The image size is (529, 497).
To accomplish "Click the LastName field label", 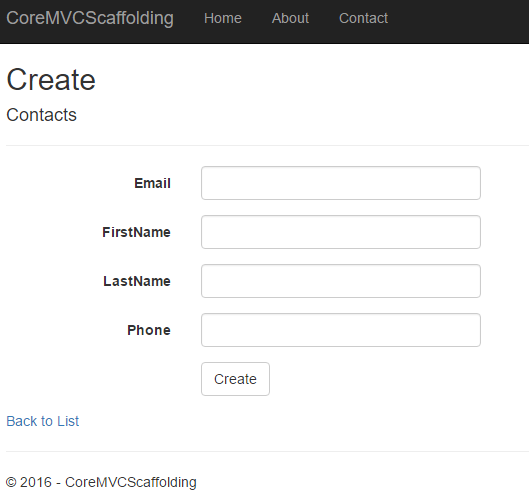I will point(137,281).
